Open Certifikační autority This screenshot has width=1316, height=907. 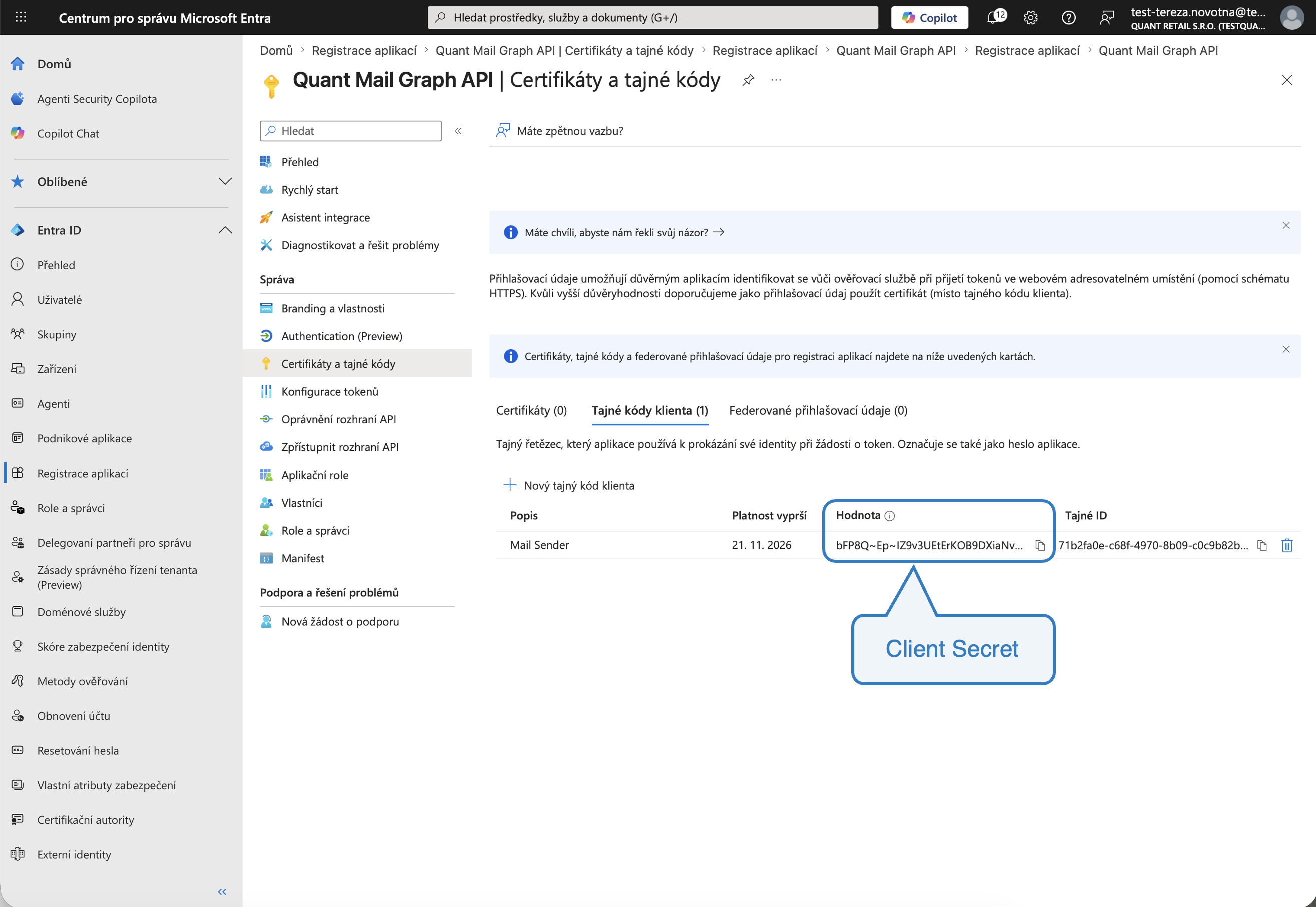point(85,819)
